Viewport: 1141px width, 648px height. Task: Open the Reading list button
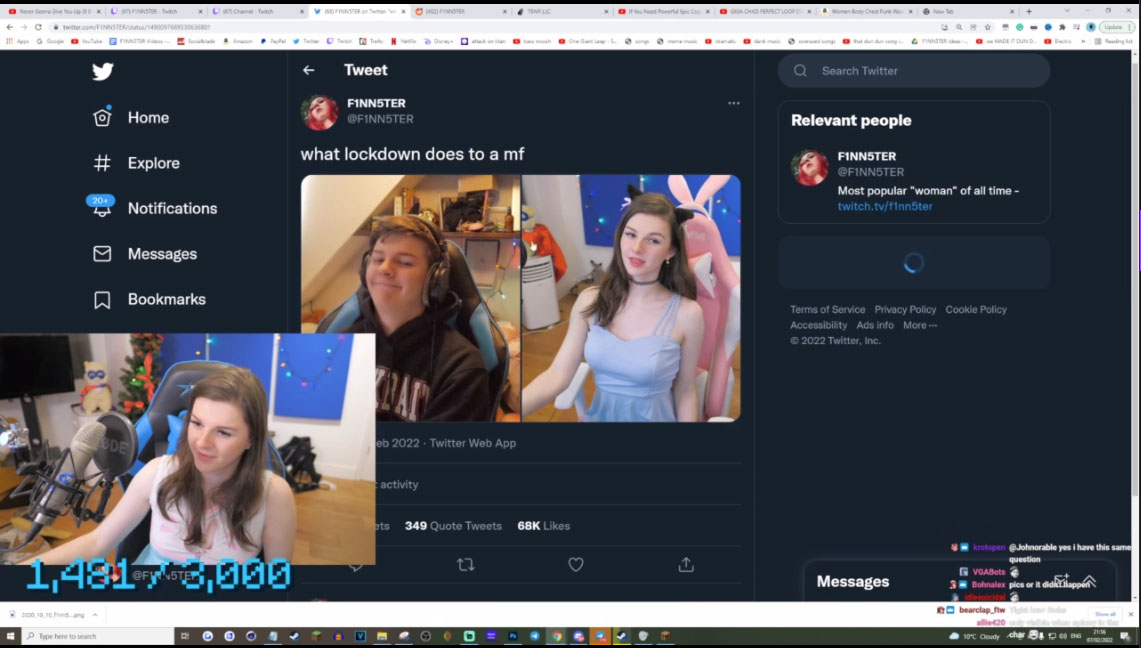[x=1115, y=41]
